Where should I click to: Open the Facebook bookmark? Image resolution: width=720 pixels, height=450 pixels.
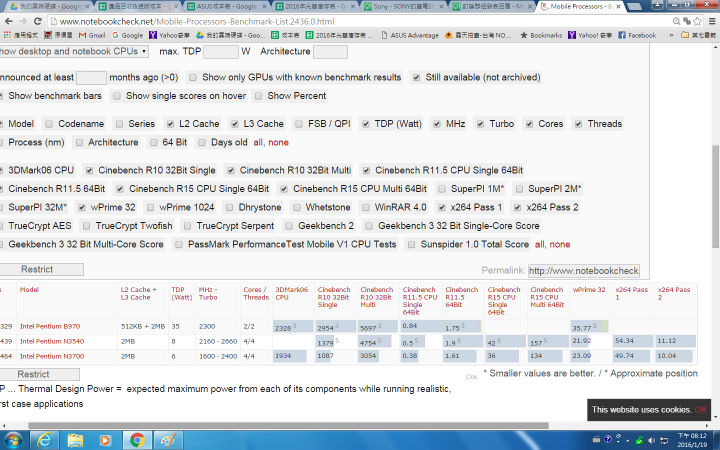(x=637, y=35)
